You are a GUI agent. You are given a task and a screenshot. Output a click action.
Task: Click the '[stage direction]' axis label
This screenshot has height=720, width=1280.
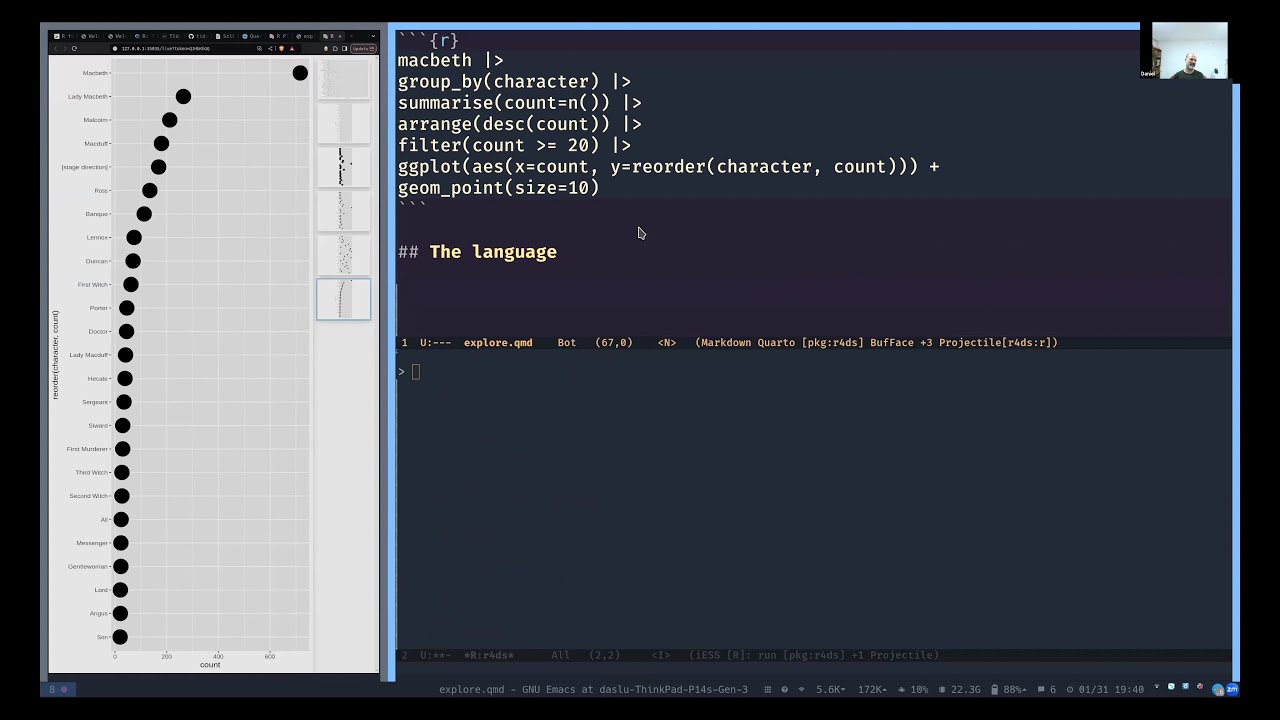[x=85, y=167]
